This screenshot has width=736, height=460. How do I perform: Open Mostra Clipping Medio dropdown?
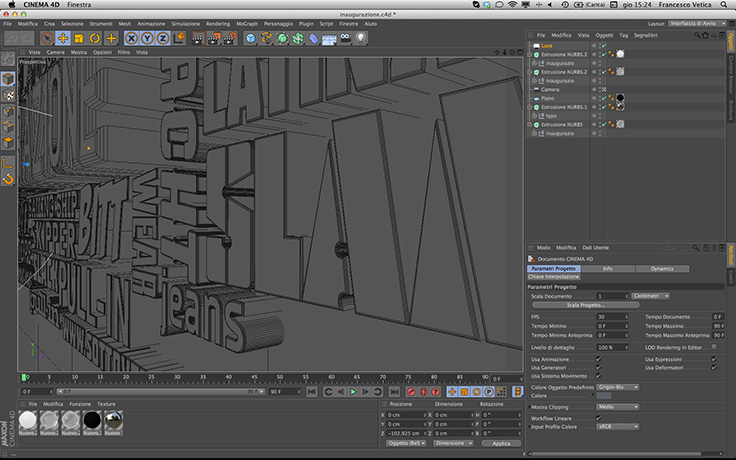point(618,407)
